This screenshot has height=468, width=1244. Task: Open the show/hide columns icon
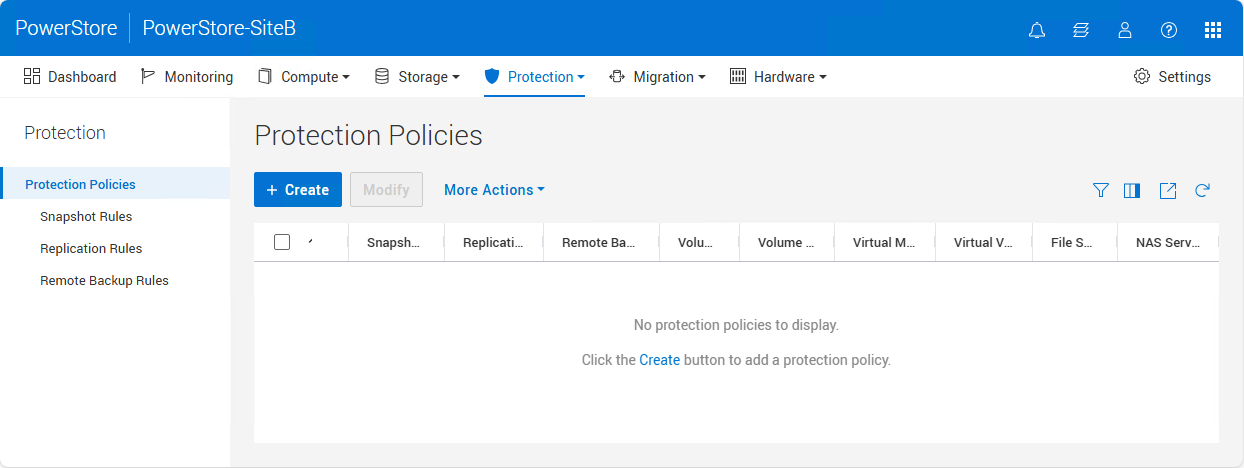point(1132,190)
